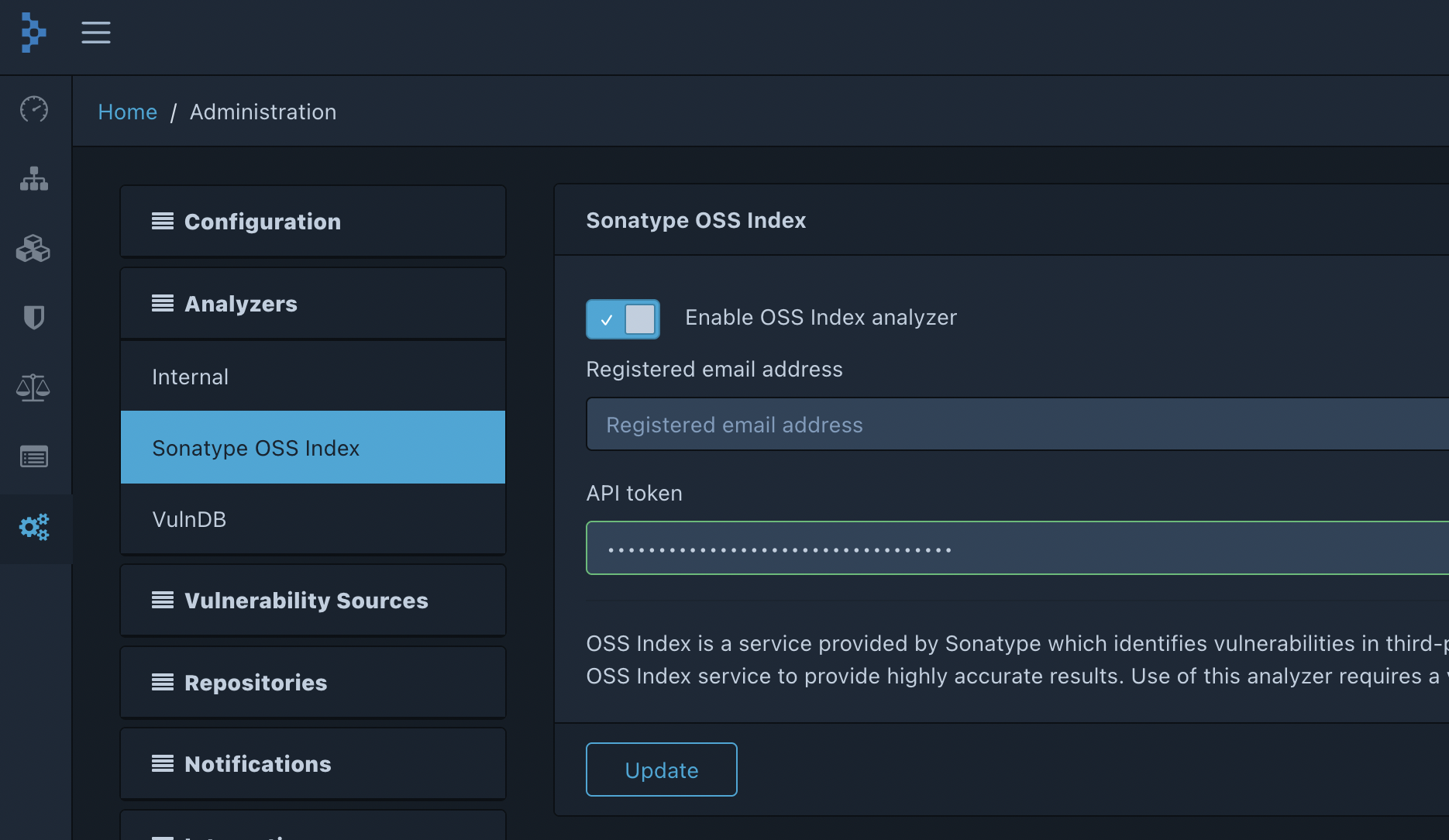Open Administration gears icon in sidebar

[x=34, y=528]
